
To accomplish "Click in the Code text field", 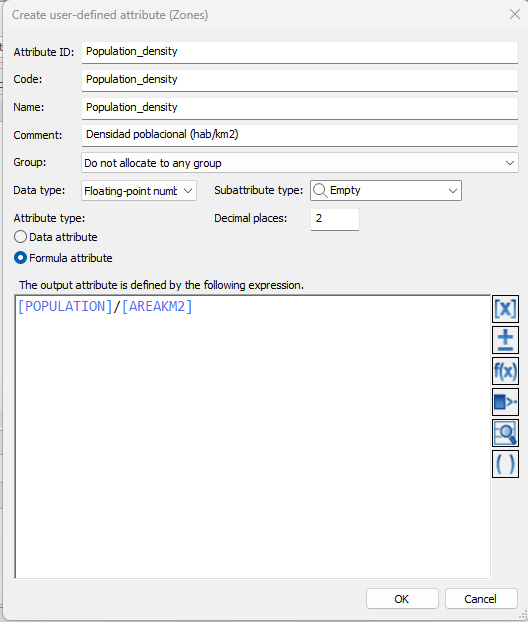I will 300,80.
